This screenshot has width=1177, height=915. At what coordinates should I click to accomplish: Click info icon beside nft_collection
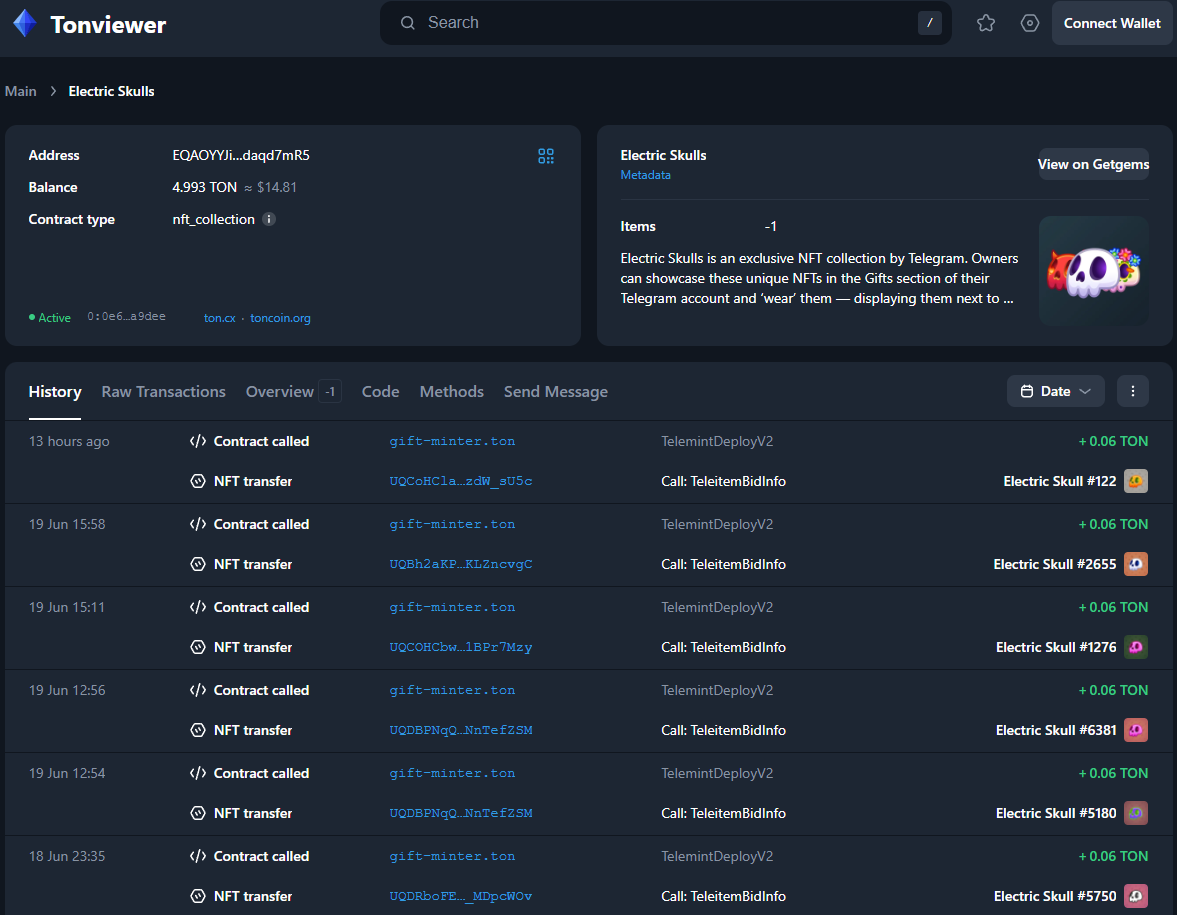(269, 219)
